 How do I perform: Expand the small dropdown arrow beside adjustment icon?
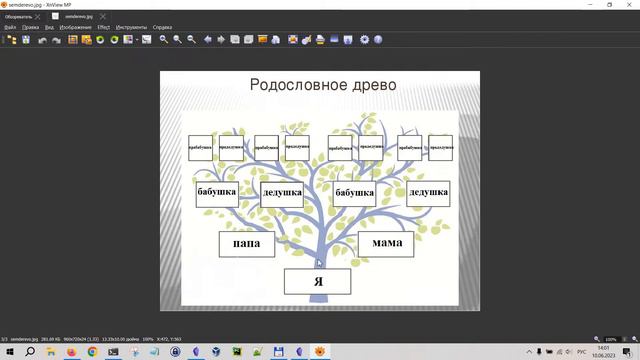tap(137, 40)
